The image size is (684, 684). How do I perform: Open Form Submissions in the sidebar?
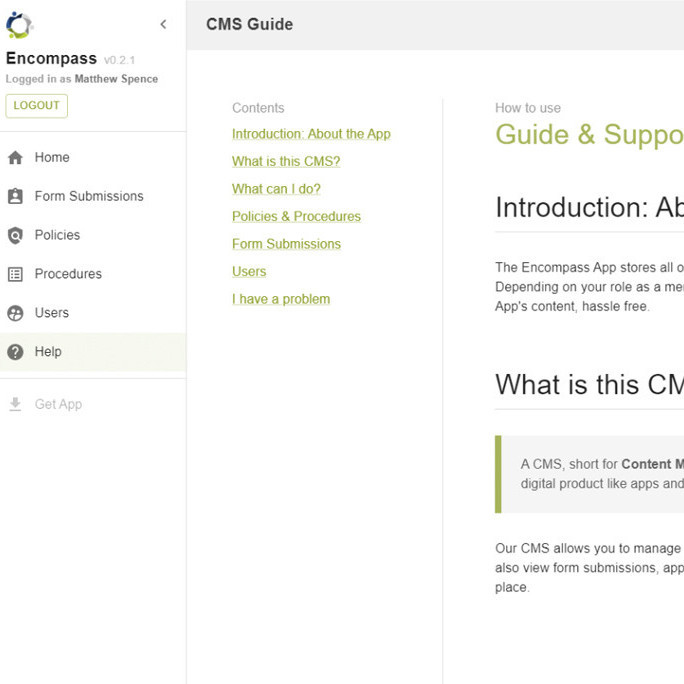coord(89,197)
